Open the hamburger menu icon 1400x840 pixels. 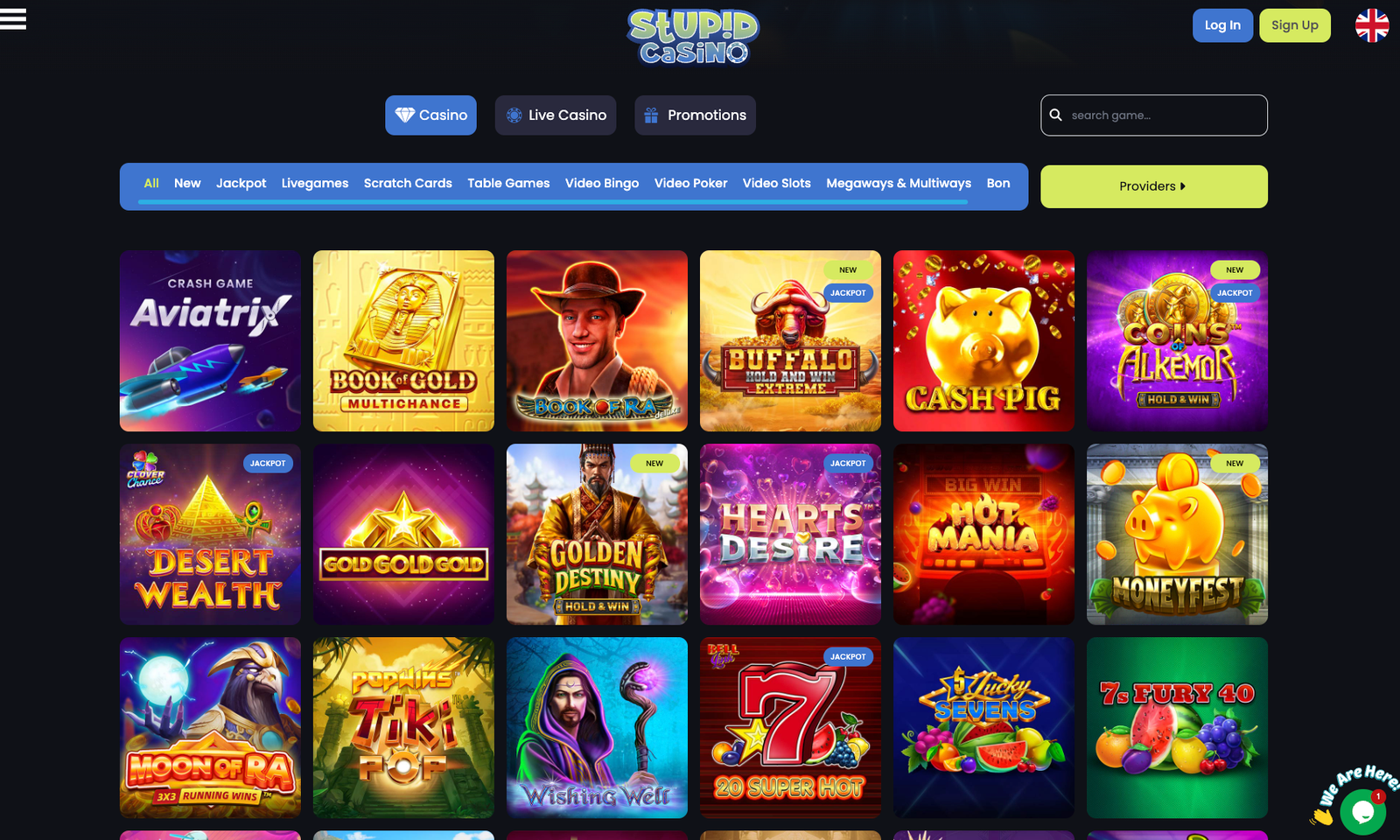point(13,19)
